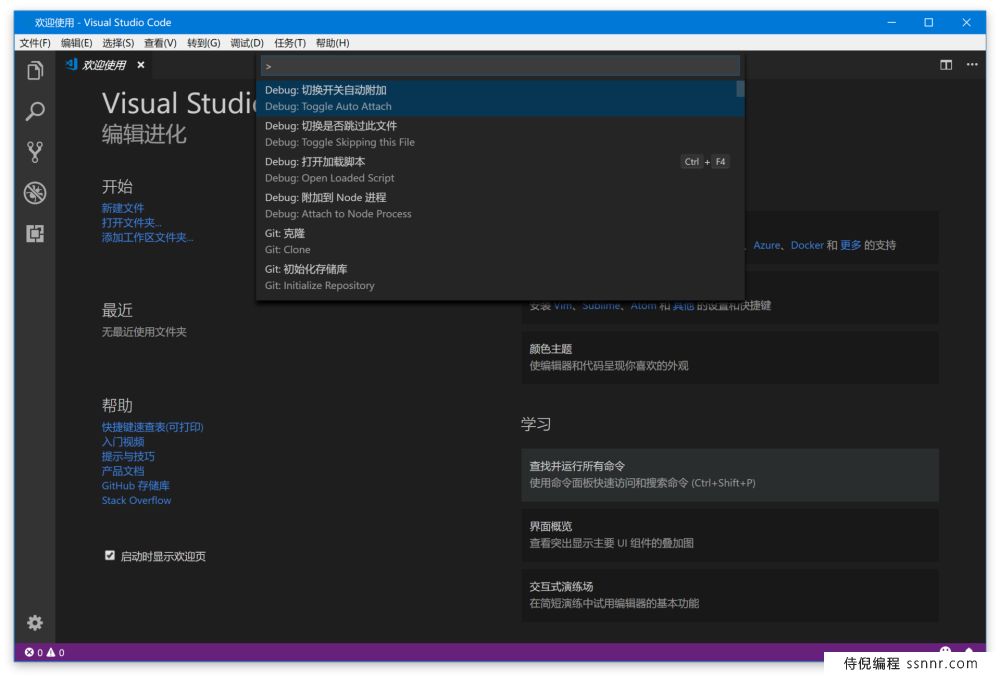Screen dimensions: 1000x679
Task: Open the Extensions view icon
Action: click(35, 233)
